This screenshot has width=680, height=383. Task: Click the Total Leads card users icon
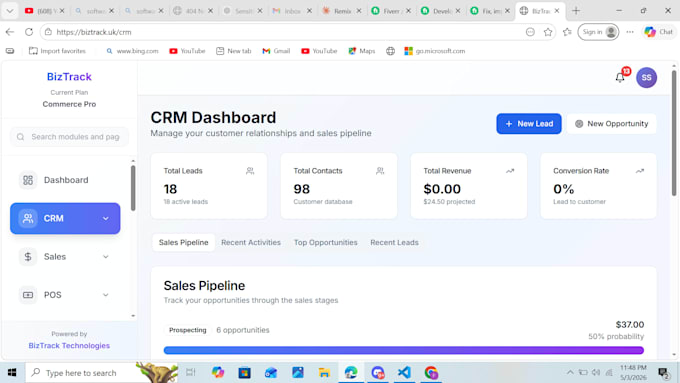[250, 171]
